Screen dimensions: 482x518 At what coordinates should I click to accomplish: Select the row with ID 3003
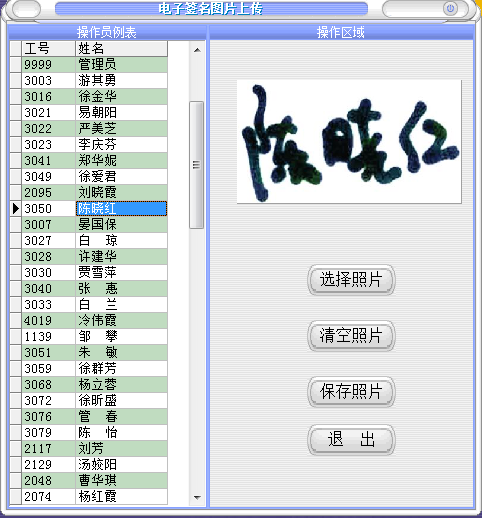89,80
